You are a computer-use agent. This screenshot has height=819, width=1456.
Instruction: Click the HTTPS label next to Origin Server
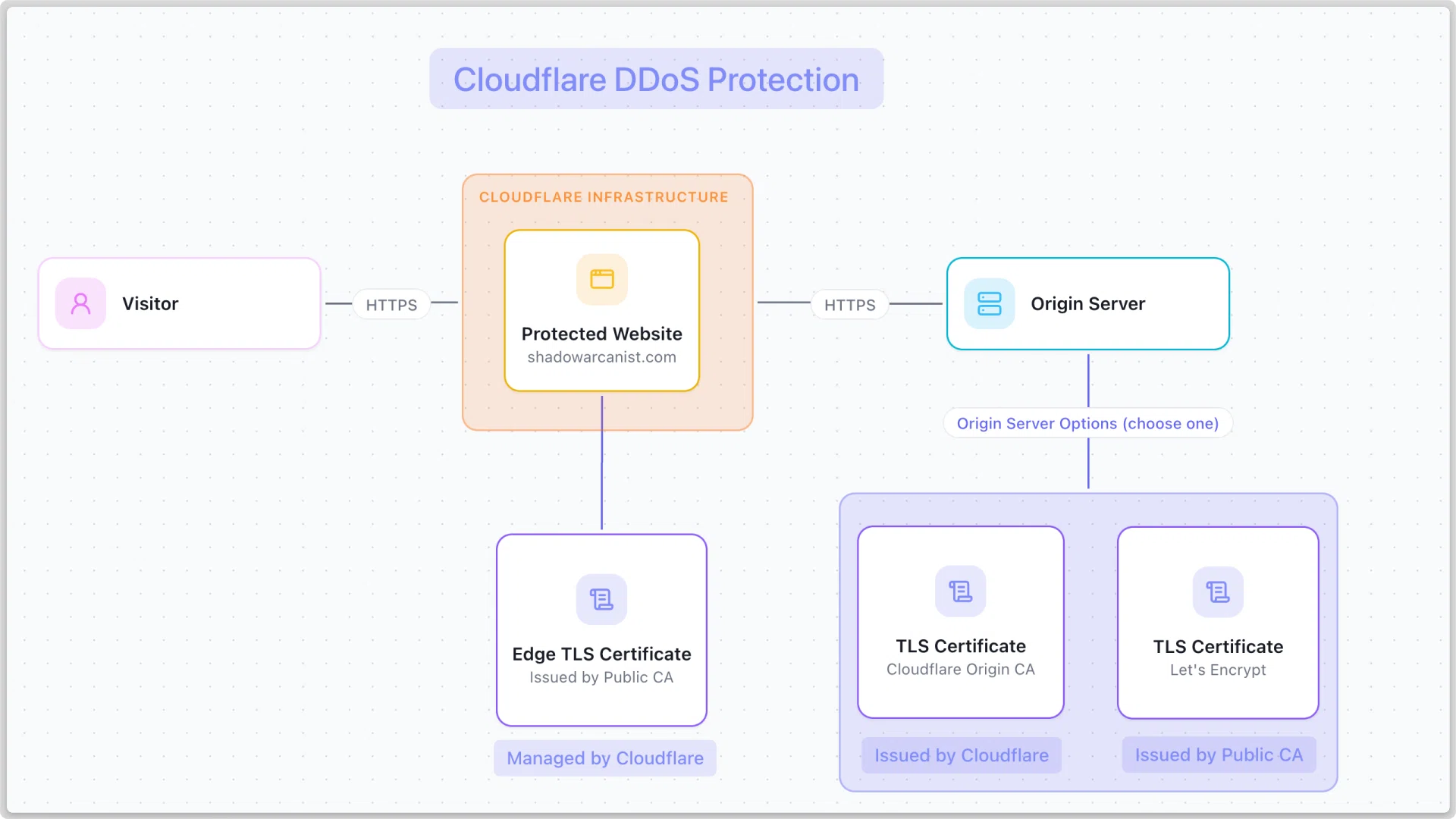pos(850,305)
